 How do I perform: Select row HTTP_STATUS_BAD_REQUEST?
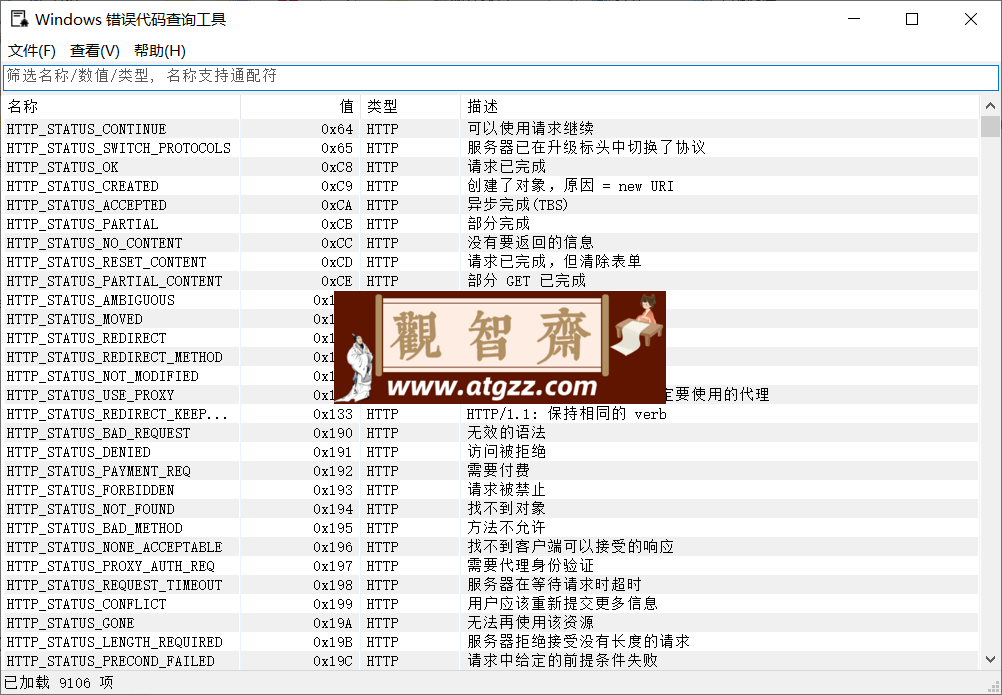click(x=491, y=433)
